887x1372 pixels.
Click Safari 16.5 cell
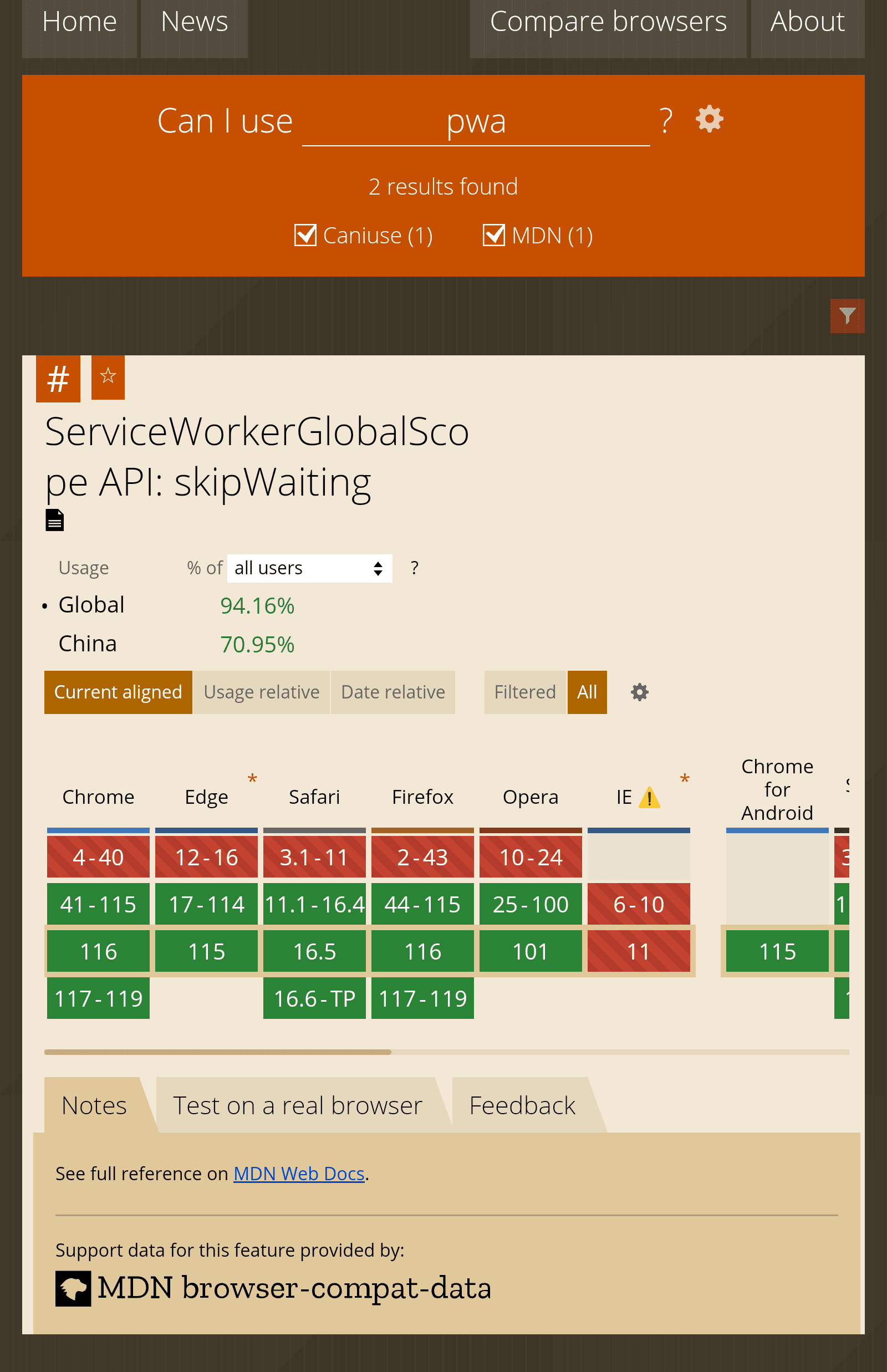click(314, 951)
